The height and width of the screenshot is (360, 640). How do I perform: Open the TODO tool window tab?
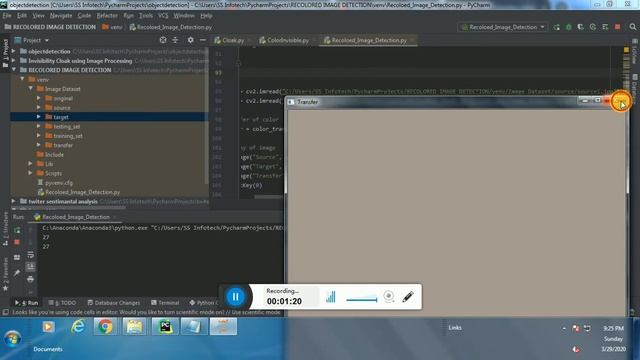click(x=62, y=302)
